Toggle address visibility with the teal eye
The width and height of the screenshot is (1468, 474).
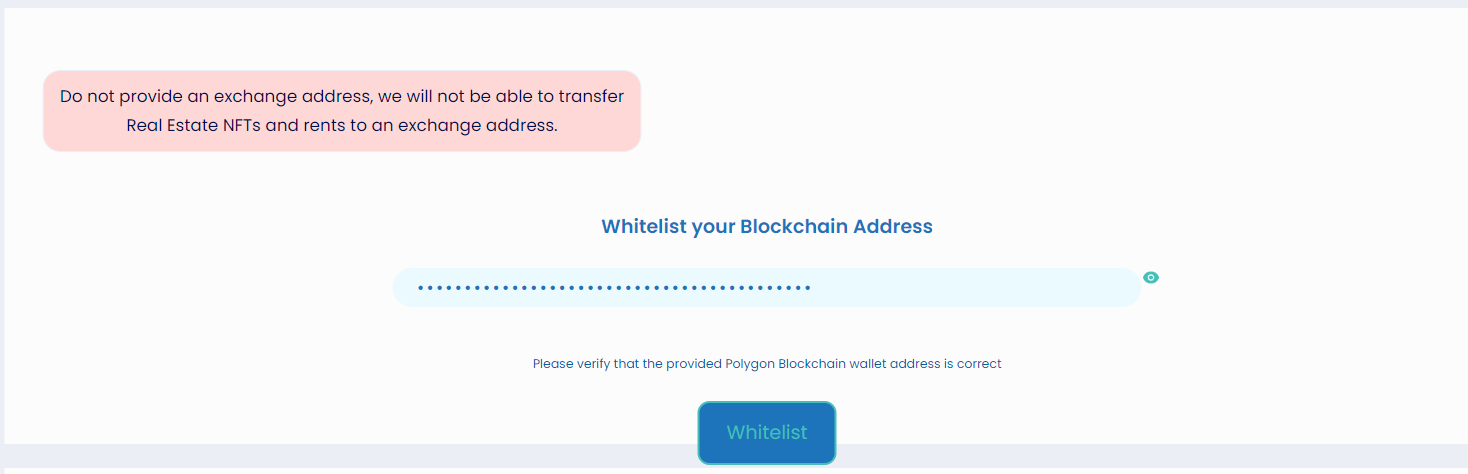[x=1151, y=277]
